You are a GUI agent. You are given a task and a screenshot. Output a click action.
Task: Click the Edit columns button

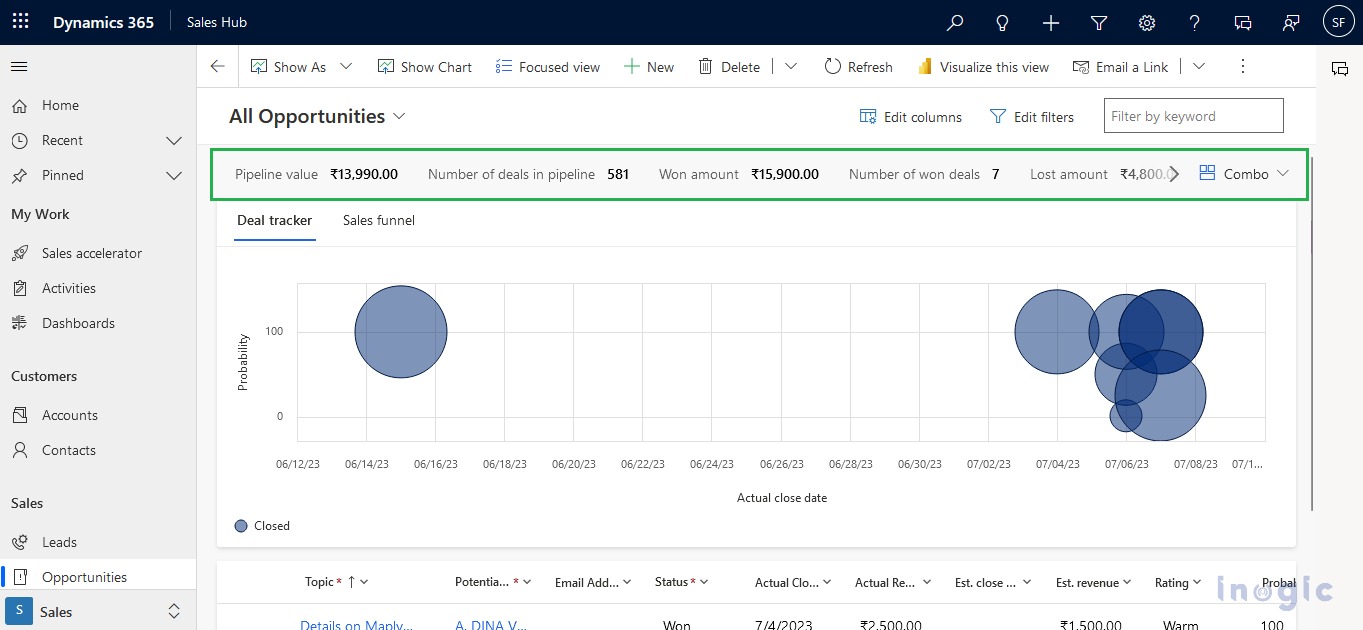pos(910,117)
